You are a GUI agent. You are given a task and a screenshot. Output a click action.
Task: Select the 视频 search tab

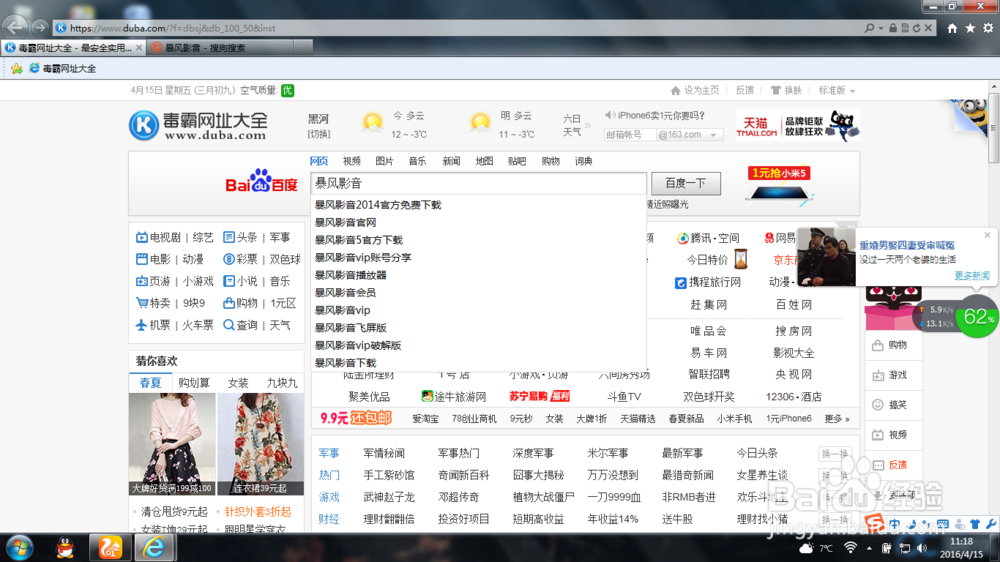[x=351, y=161]
